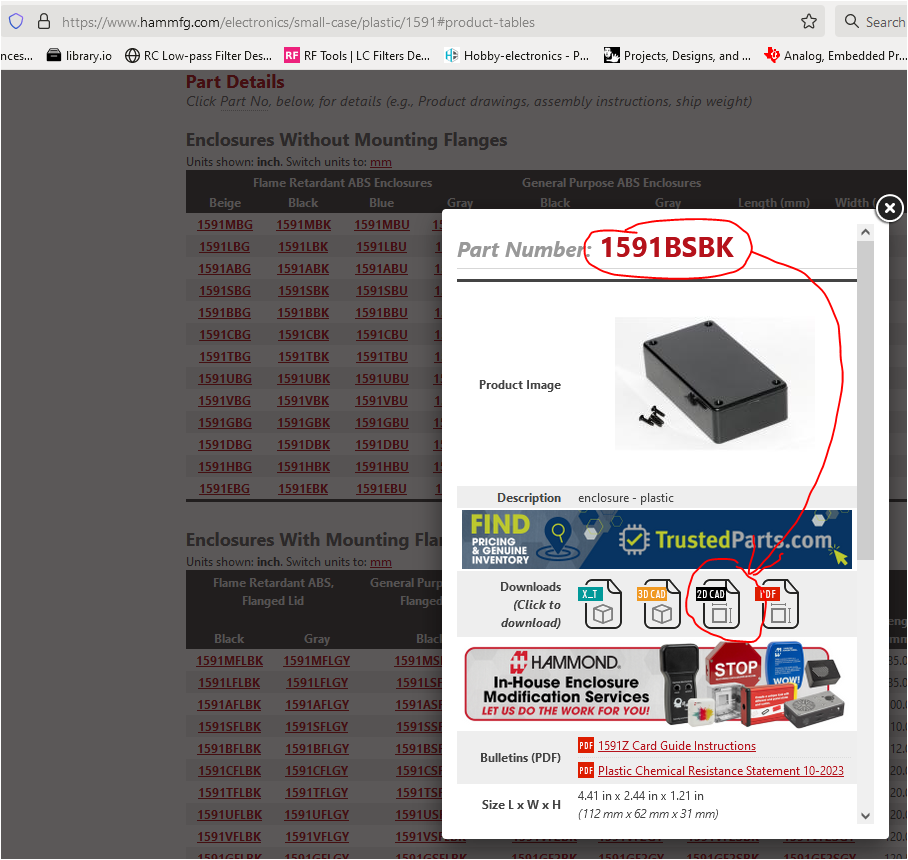Click the address bar URL
Screen dimensions: 908x860
point(298,22)
